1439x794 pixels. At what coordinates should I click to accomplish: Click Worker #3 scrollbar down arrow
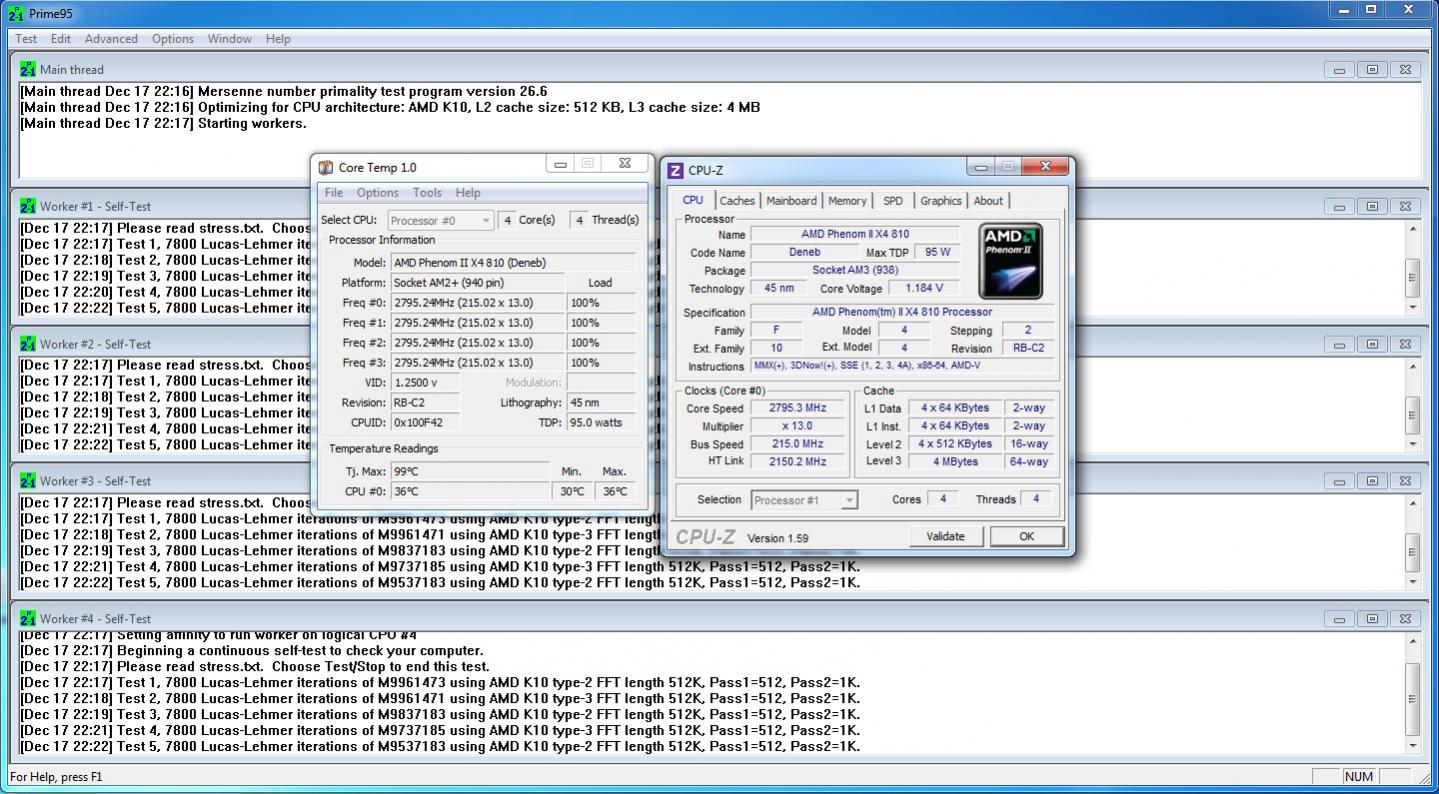click(1412, 581)
